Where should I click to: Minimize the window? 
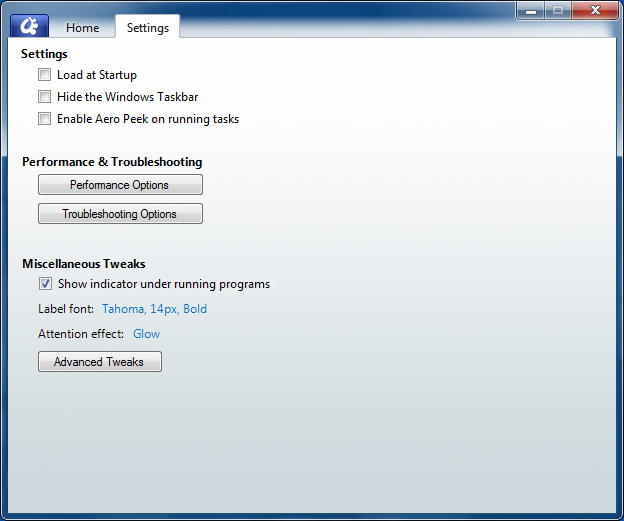coord(531,10)
